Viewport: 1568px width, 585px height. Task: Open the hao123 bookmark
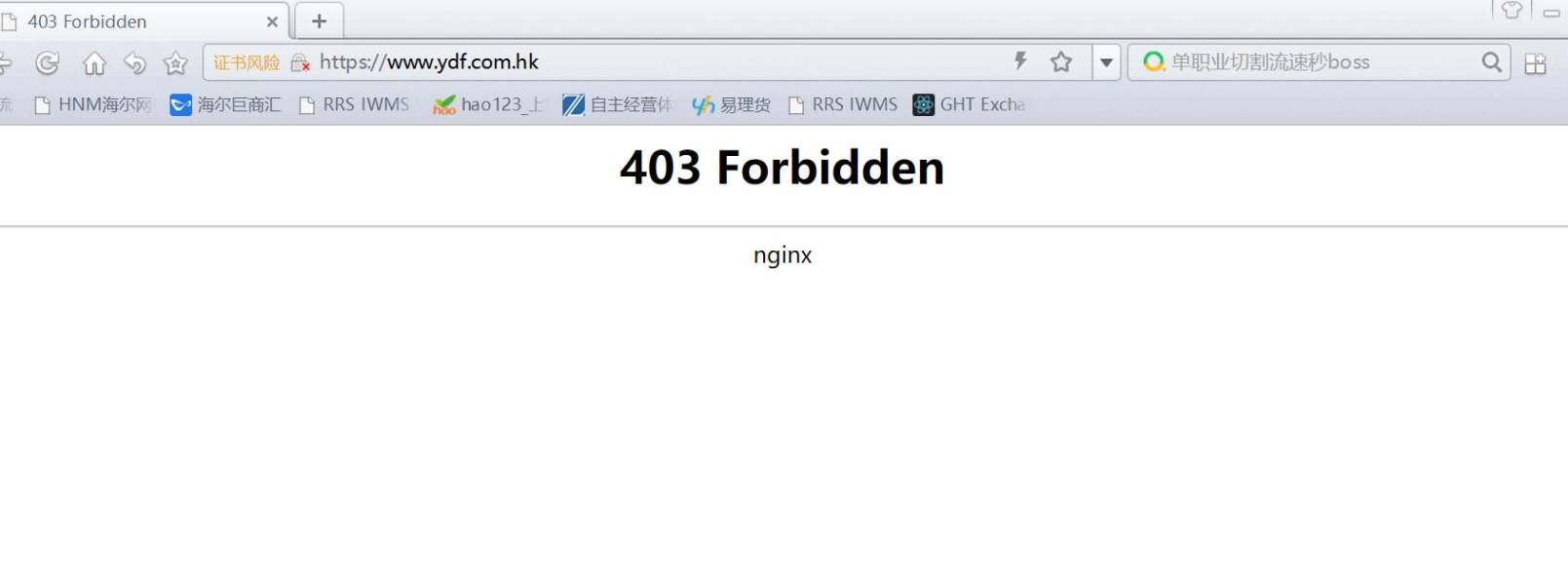pyautogui.click(x=489, y=104)
